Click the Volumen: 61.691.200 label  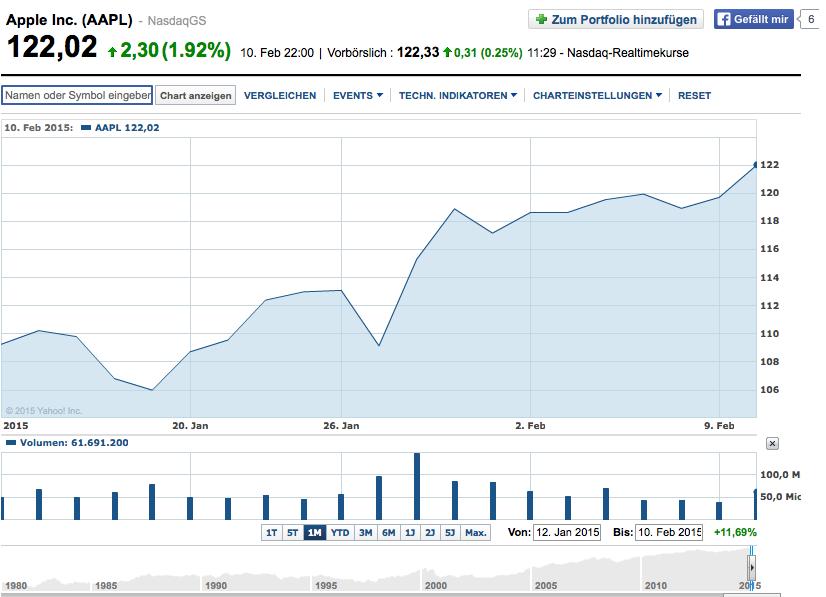click(74, 443)
